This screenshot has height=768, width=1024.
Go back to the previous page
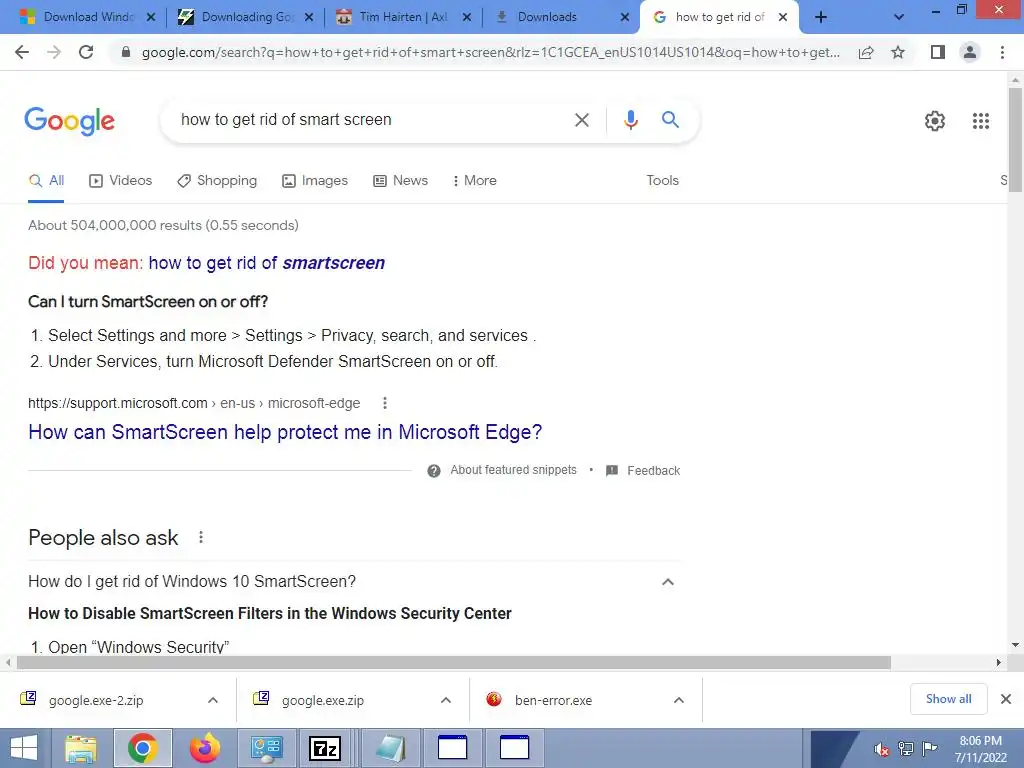22,52
